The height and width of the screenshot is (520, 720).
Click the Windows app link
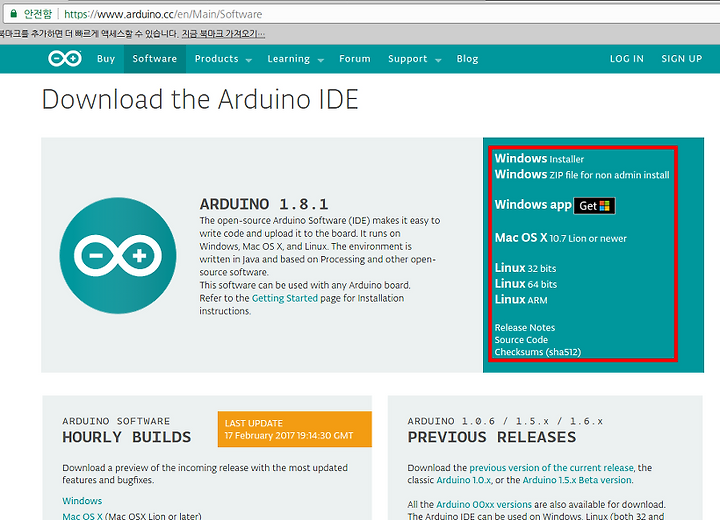coord(533,204)
